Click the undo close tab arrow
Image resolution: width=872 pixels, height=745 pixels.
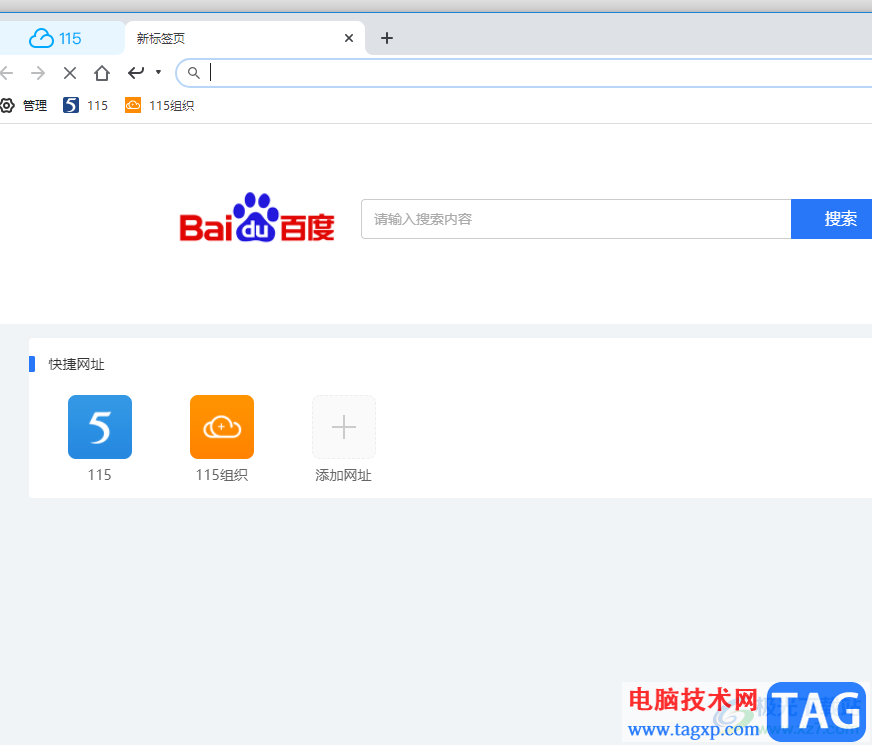pyautogui.click(x=136, y=72)
